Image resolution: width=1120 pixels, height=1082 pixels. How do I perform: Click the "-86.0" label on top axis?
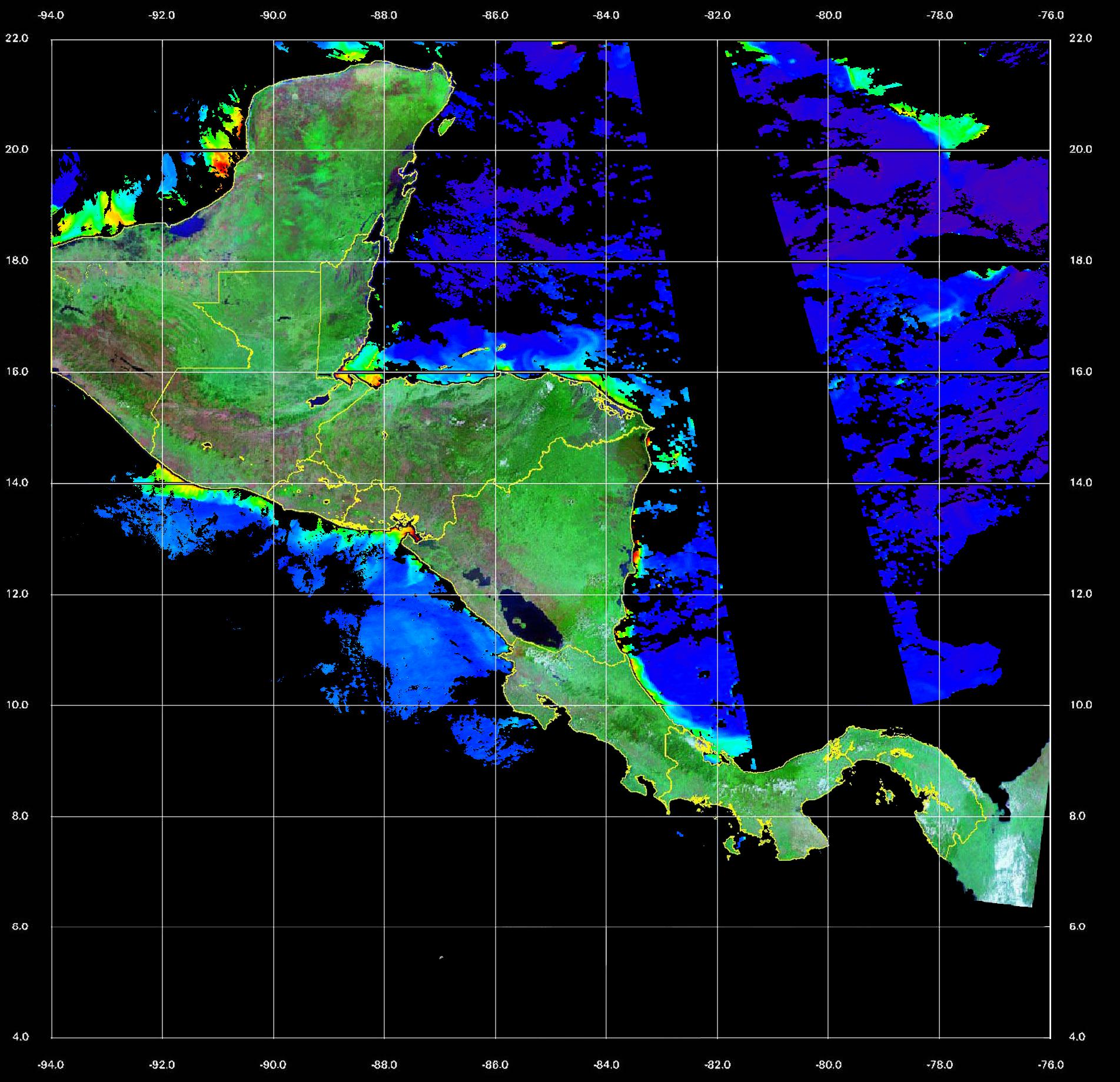(x=495, y=15)
